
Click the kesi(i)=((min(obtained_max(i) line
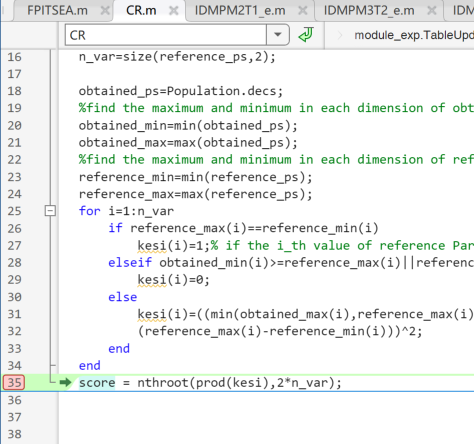click(305, 314)
